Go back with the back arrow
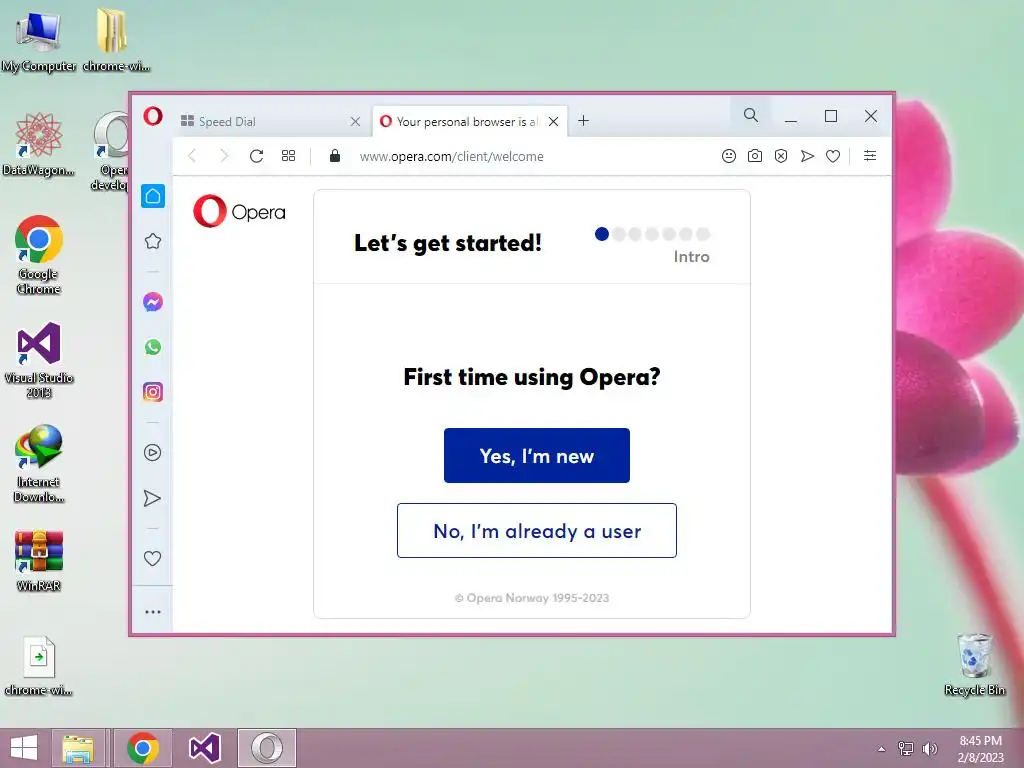Screen dimensions: 1024x768 coord(192,155)
